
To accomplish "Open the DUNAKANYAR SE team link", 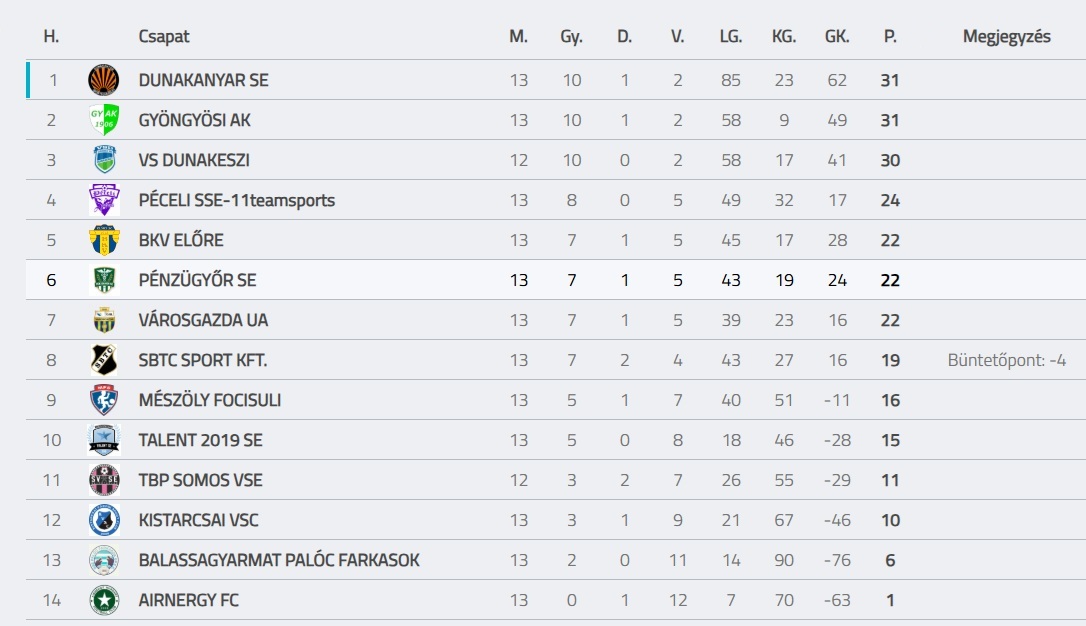I will tap(203, 80).
